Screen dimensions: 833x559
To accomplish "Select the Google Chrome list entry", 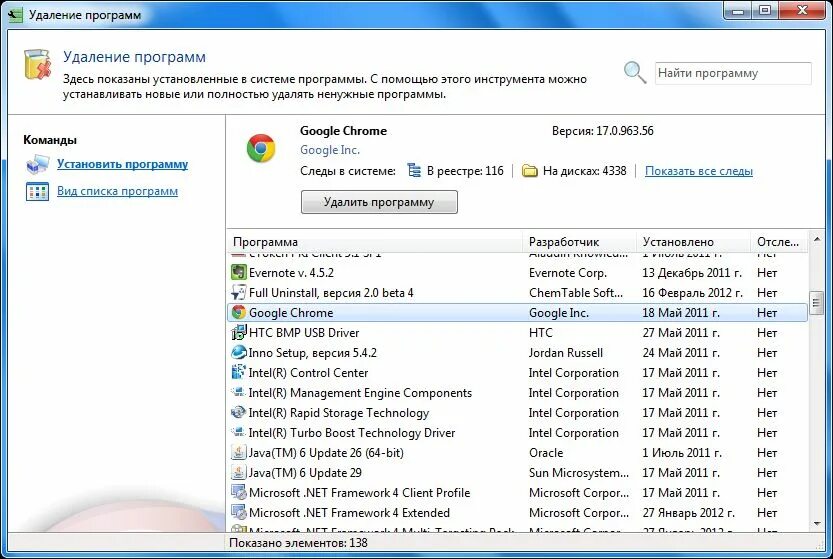I will pyautogui.click(x=517, y=312).
